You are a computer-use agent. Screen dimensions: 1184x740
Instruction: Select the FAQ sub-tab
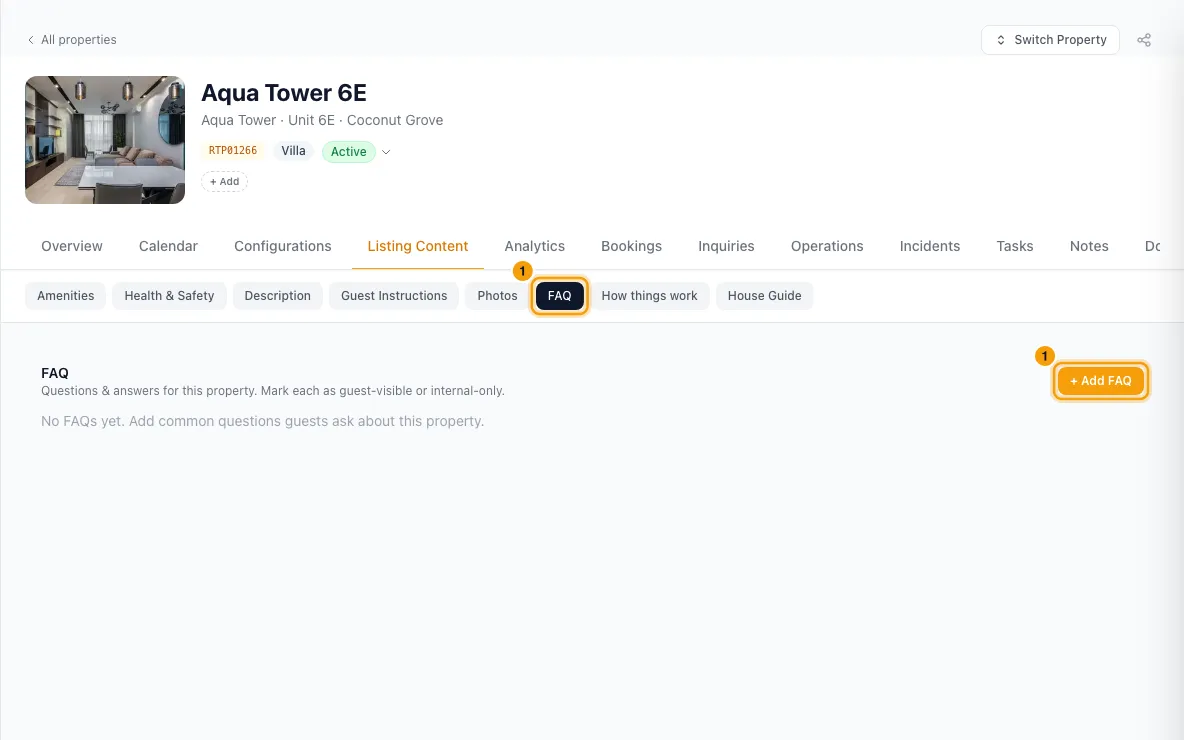pyautogui.click(x=560, y=296)
